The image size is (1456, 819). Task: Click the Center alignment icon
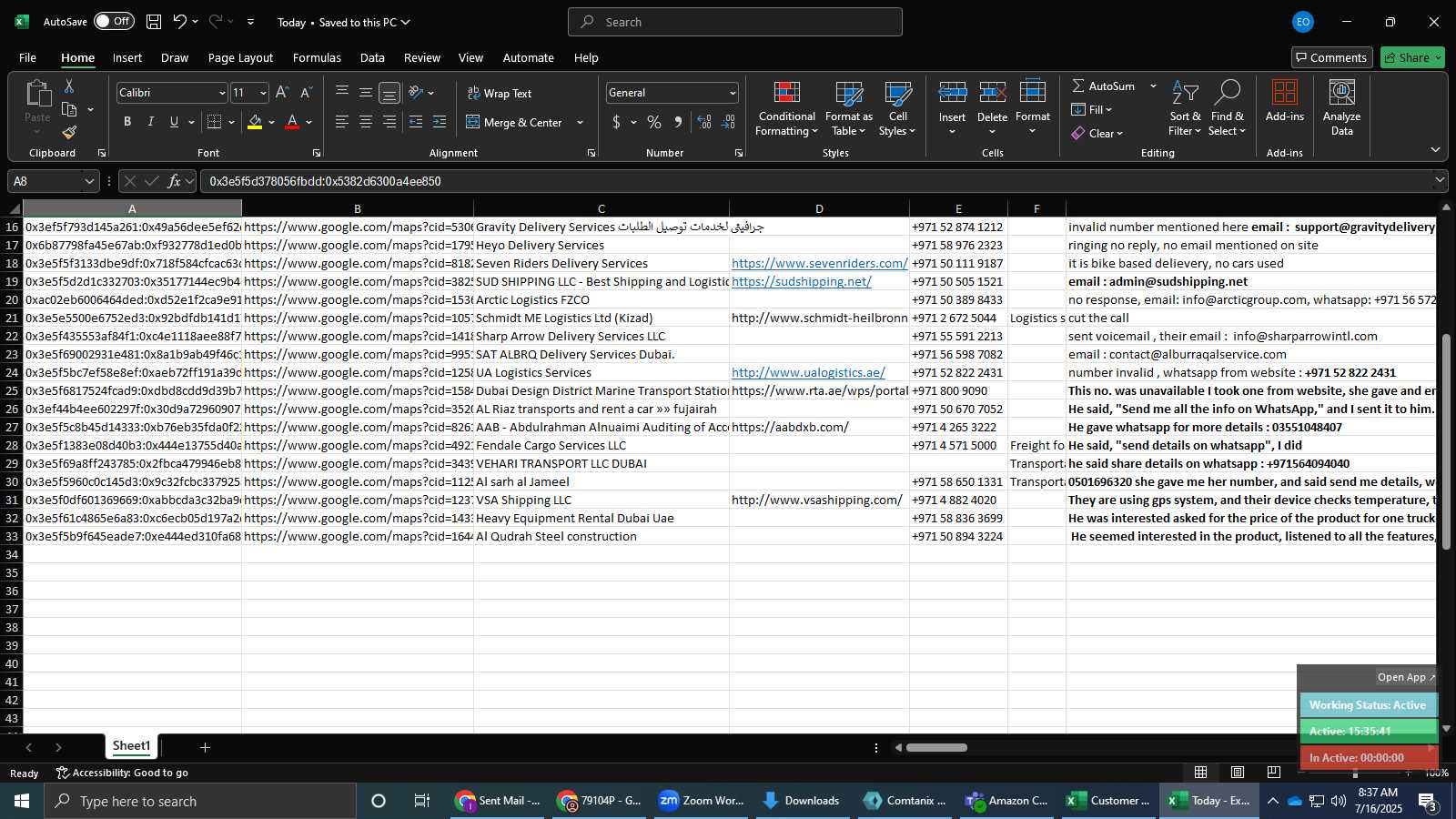click(x=366, y=122)
